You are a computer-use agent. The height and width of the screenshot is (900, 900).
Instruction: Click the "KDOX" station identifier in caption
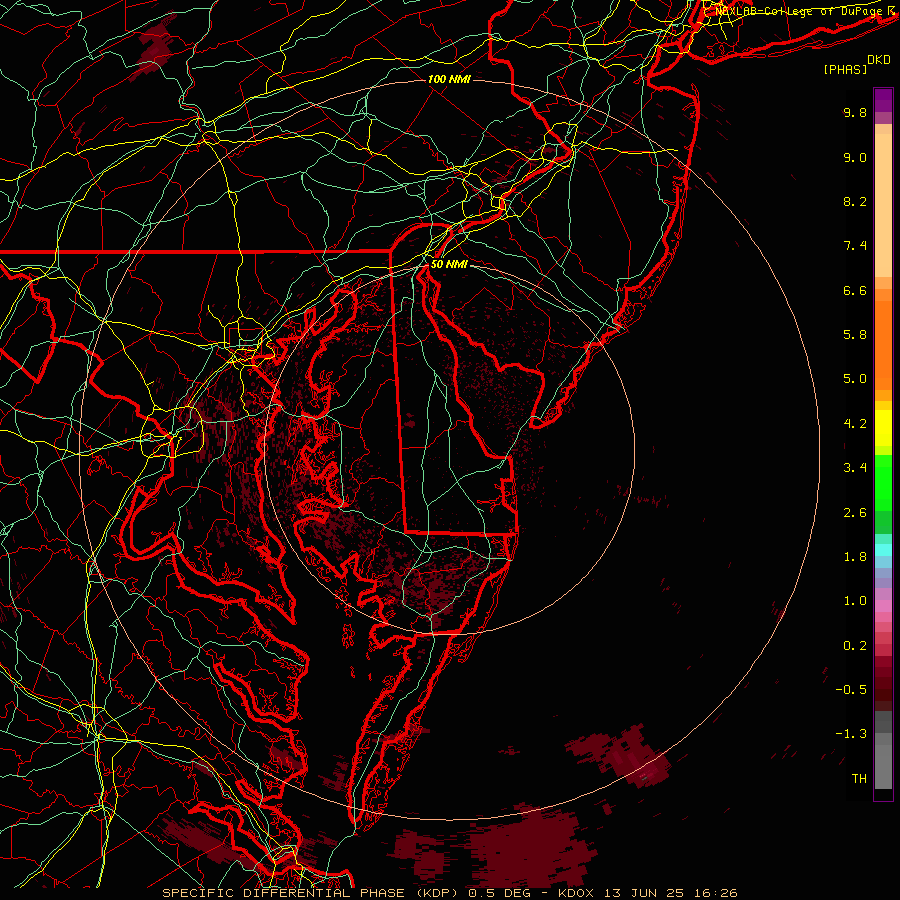coord(574,893)
